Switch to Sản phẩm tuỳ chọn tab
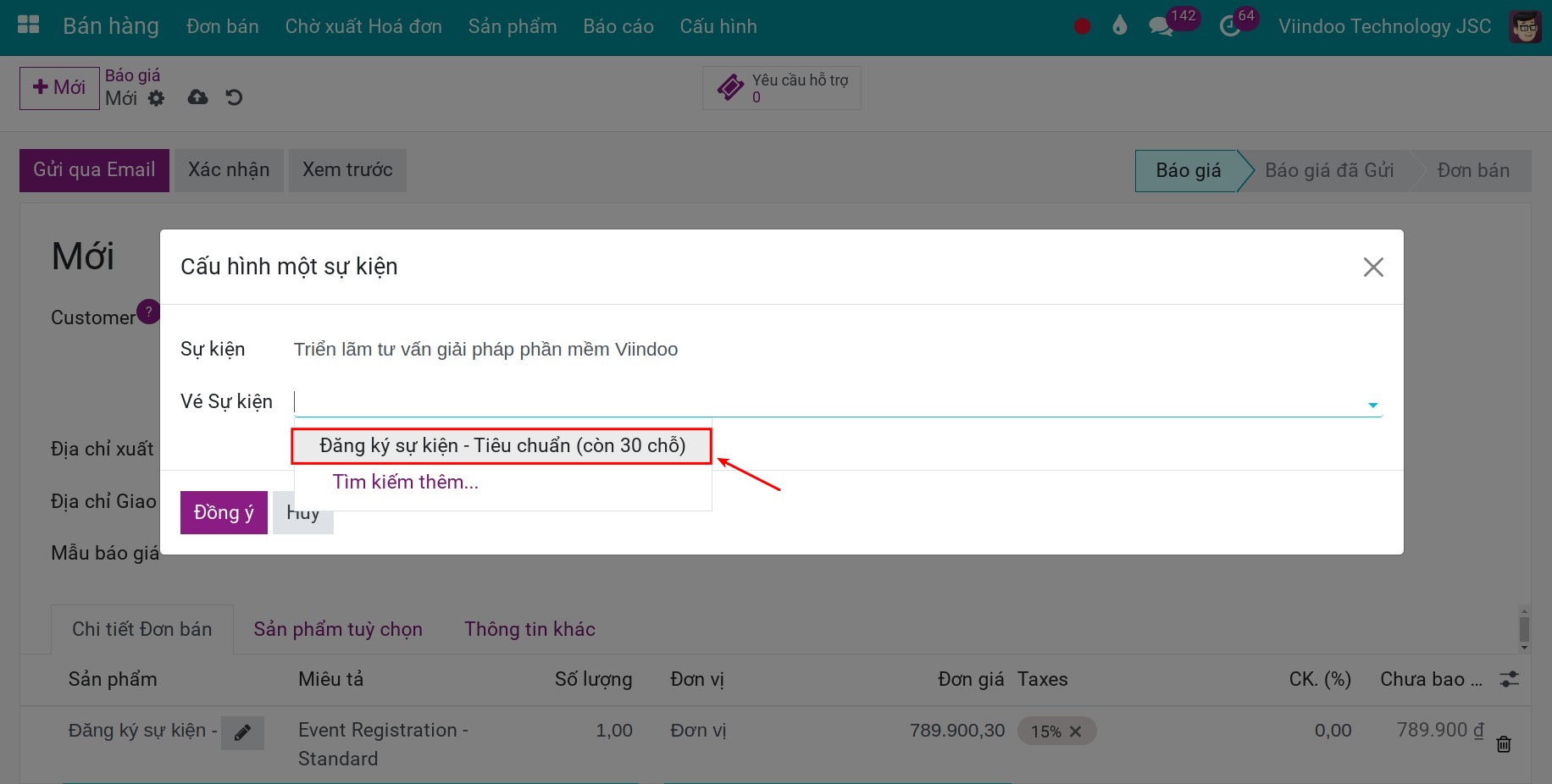This screenshot has height=784, width=1552. pos(338,629)
